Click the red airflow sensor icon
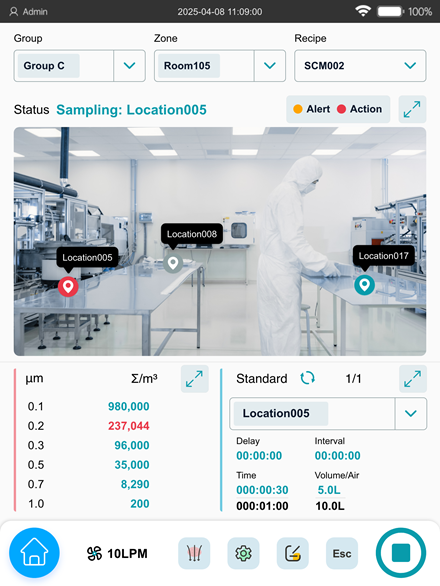The image size is (440, 586). coord(194,553)
